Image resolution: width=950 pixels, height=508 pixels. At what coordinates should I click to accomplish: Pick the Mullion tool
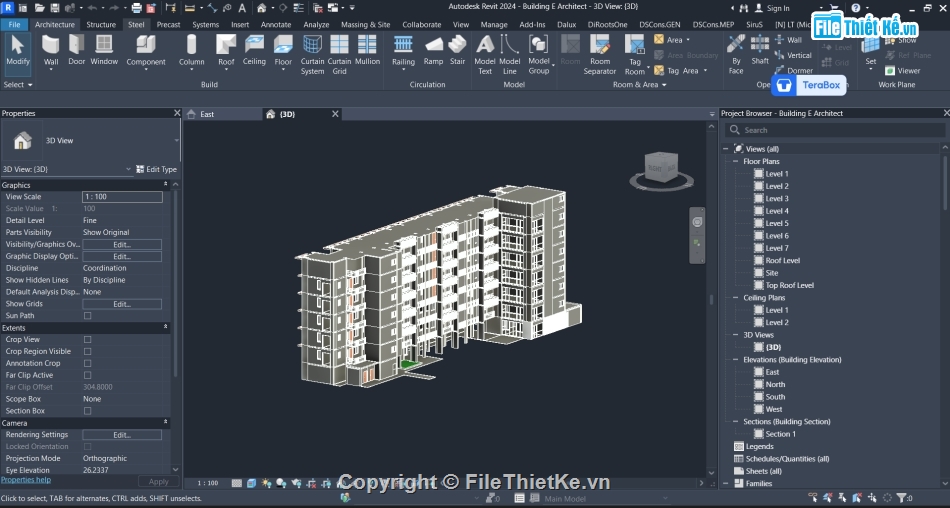click(367, 51)
